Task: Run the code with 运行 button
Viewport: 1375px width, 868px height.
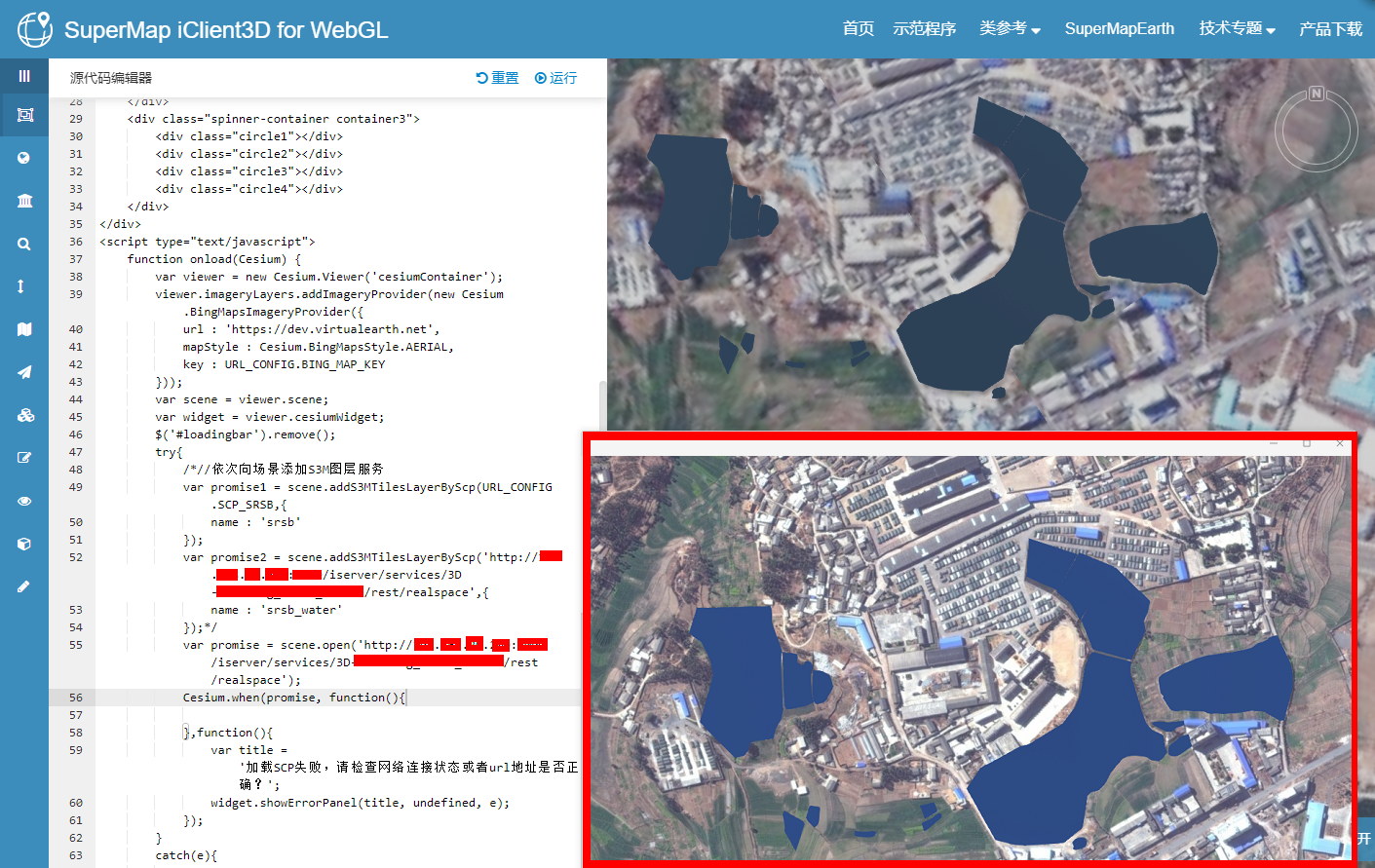Action: (555, 78)
